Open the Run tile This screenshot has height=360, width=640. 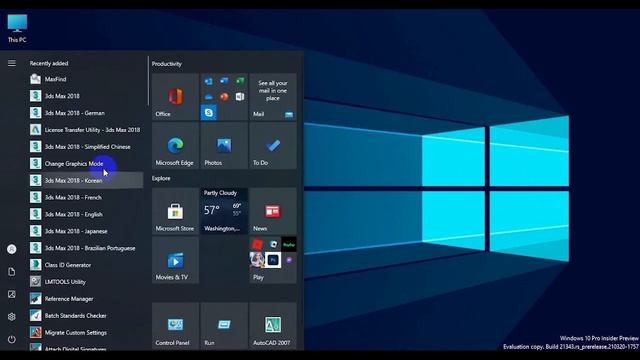(224, 326)
